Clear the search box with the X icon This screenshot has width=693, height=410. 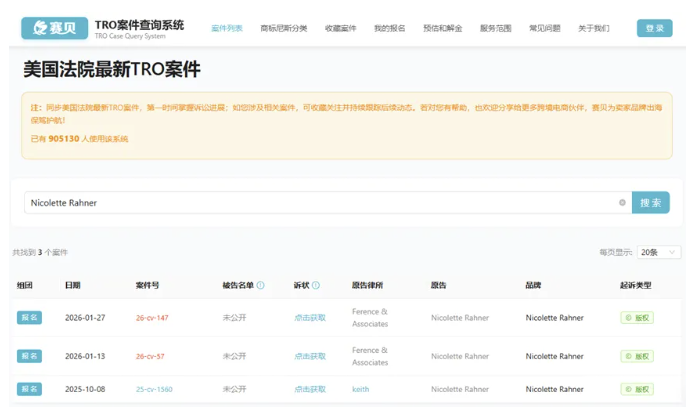622,203
